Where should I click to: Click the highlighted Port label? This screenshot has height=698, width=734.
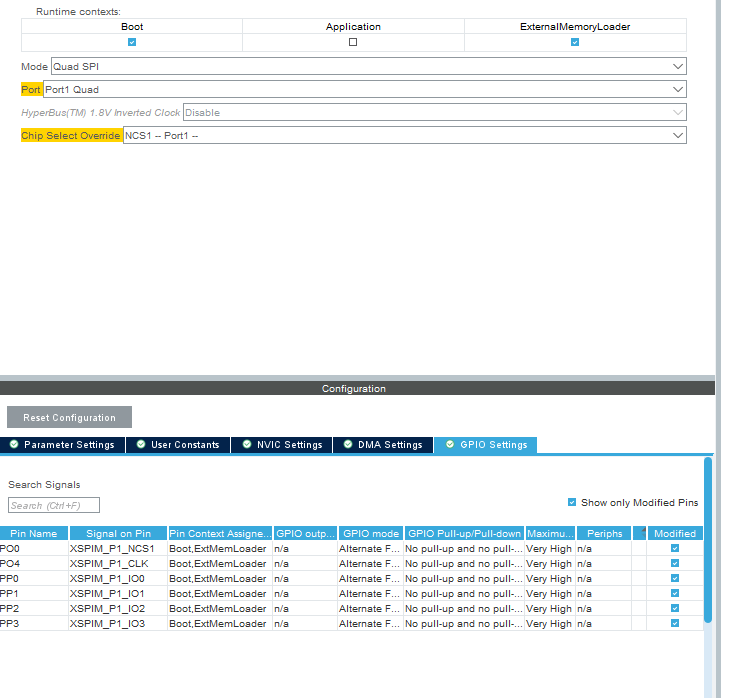31,89
